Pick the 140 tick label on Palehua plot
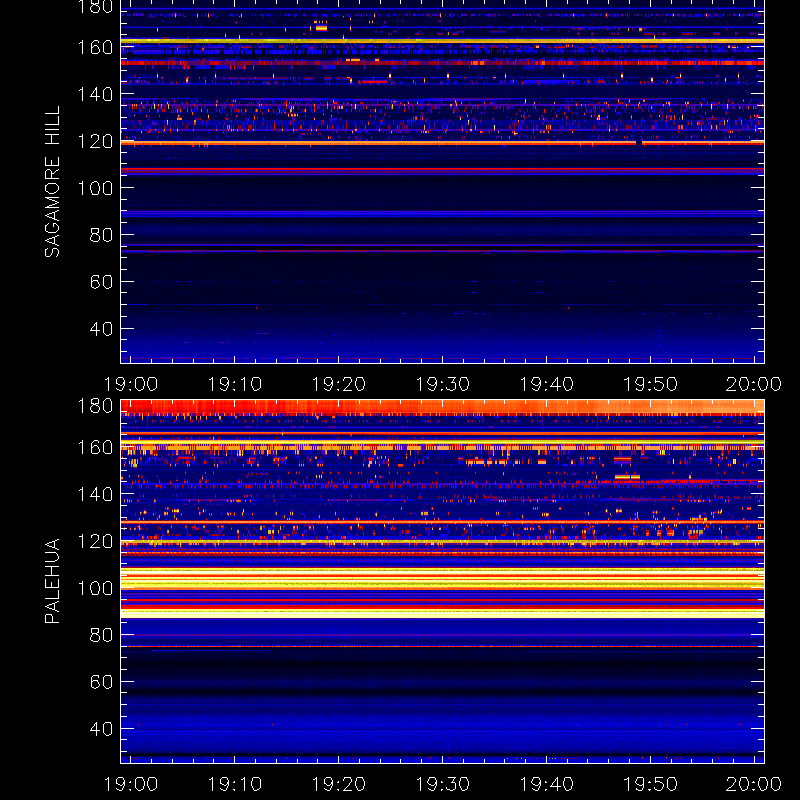Screen dimensions: 800x800 (95, 494)
